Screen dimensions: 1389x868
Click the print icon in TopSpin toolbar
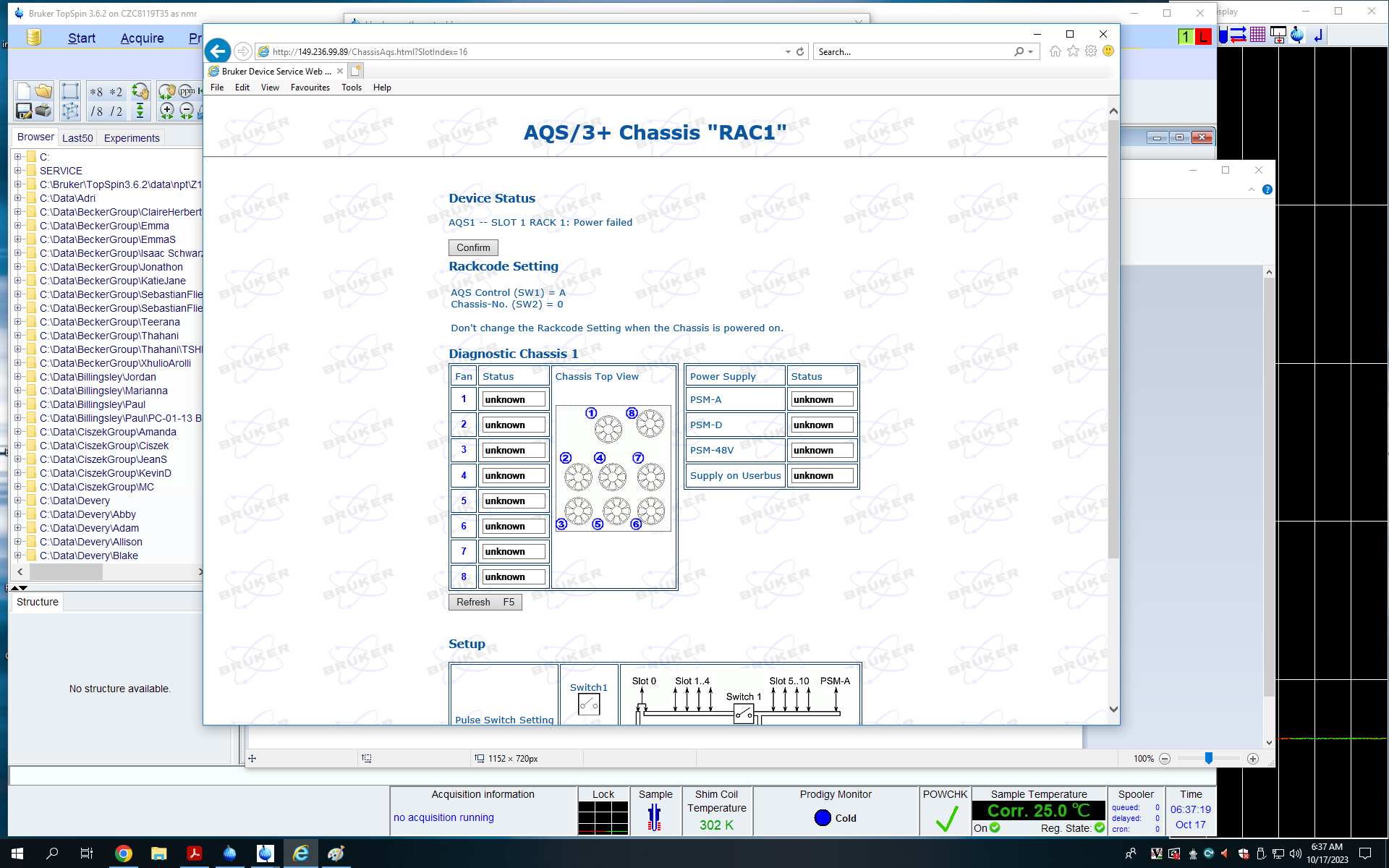(x=43, y=111)
